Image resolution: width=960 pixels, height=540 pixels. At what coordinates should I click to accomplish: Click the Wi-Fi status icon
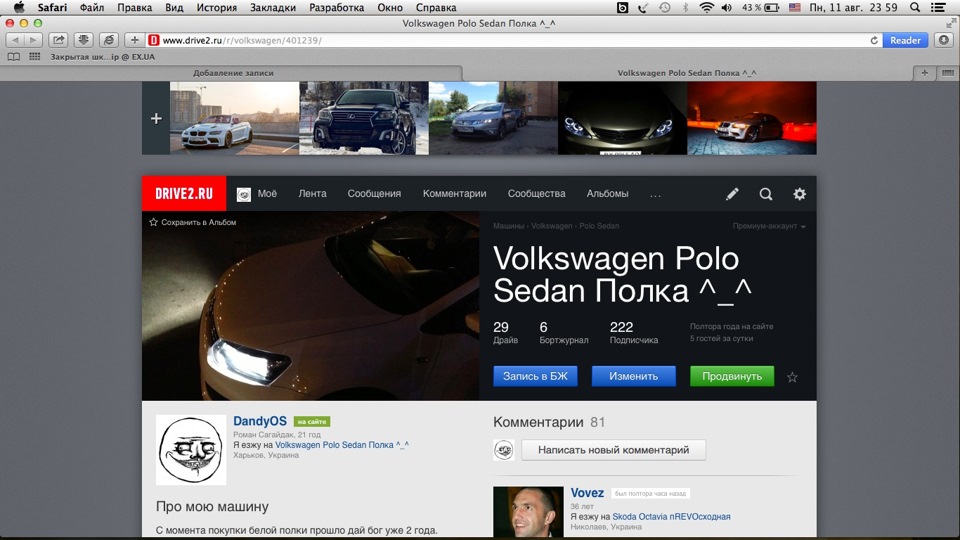[707, 7]
